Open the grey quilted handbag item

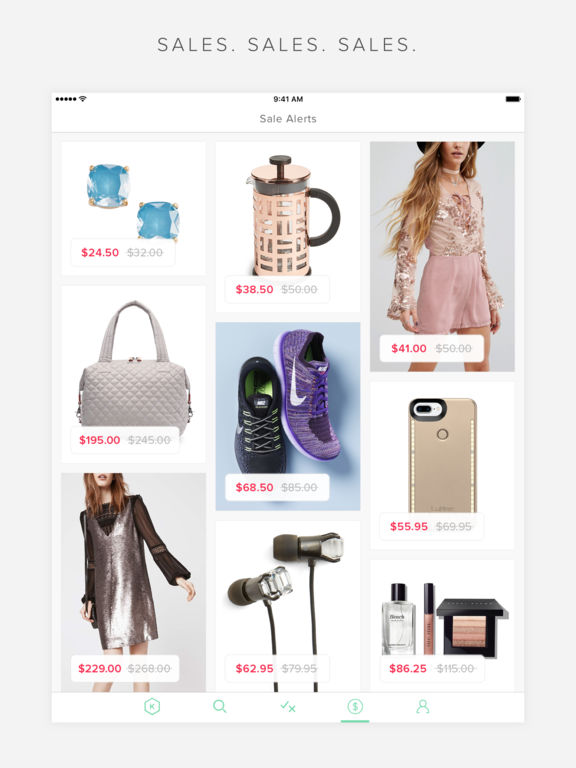pyautogui.click(x=133, y=374)
